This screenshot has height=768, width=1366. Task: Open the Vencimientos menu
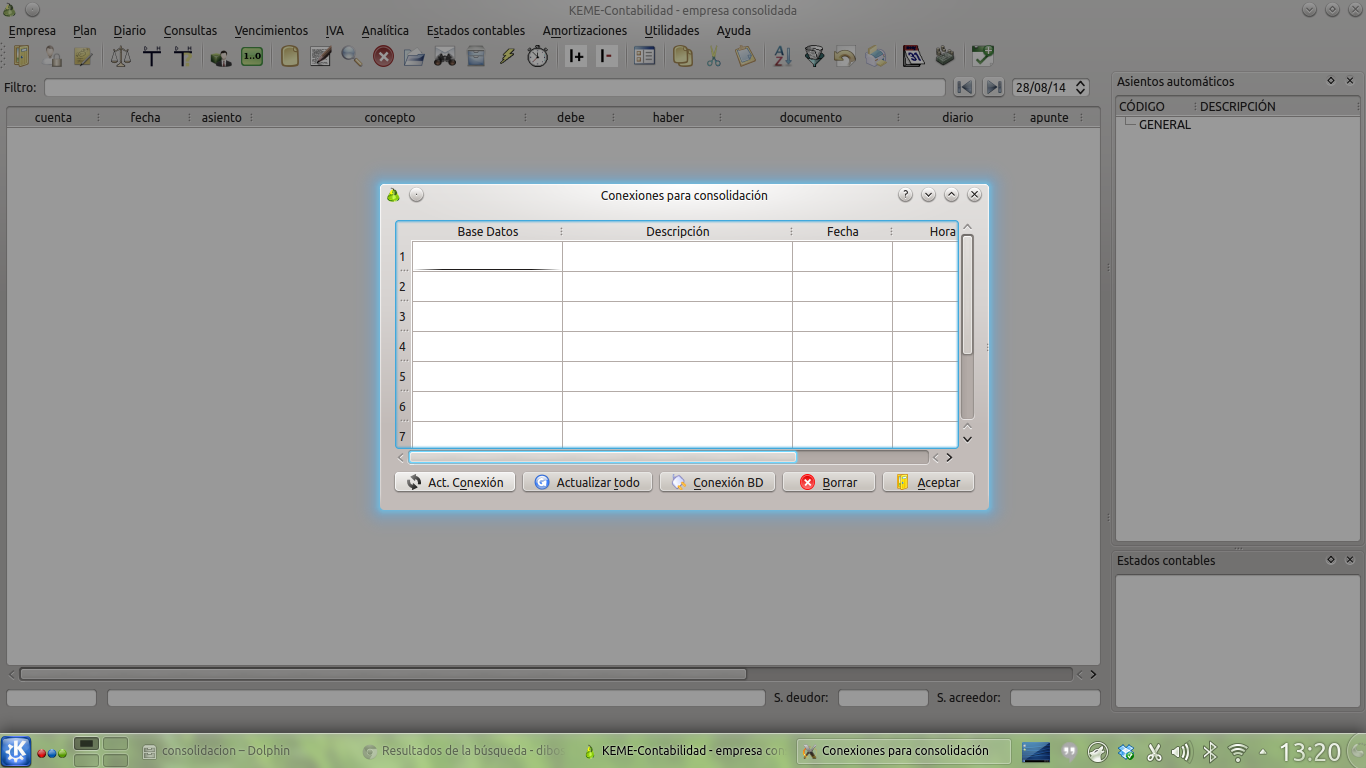[x=271, y=30]
